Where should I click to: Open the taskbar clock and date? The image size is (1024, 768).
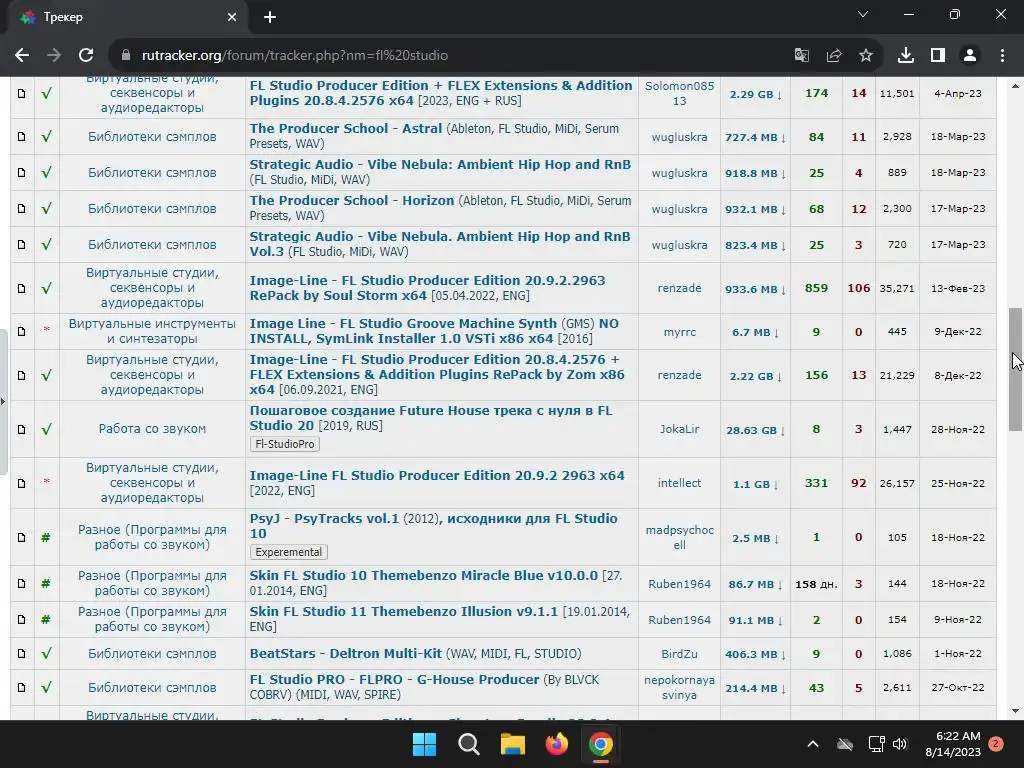click(x=953, y=744)
